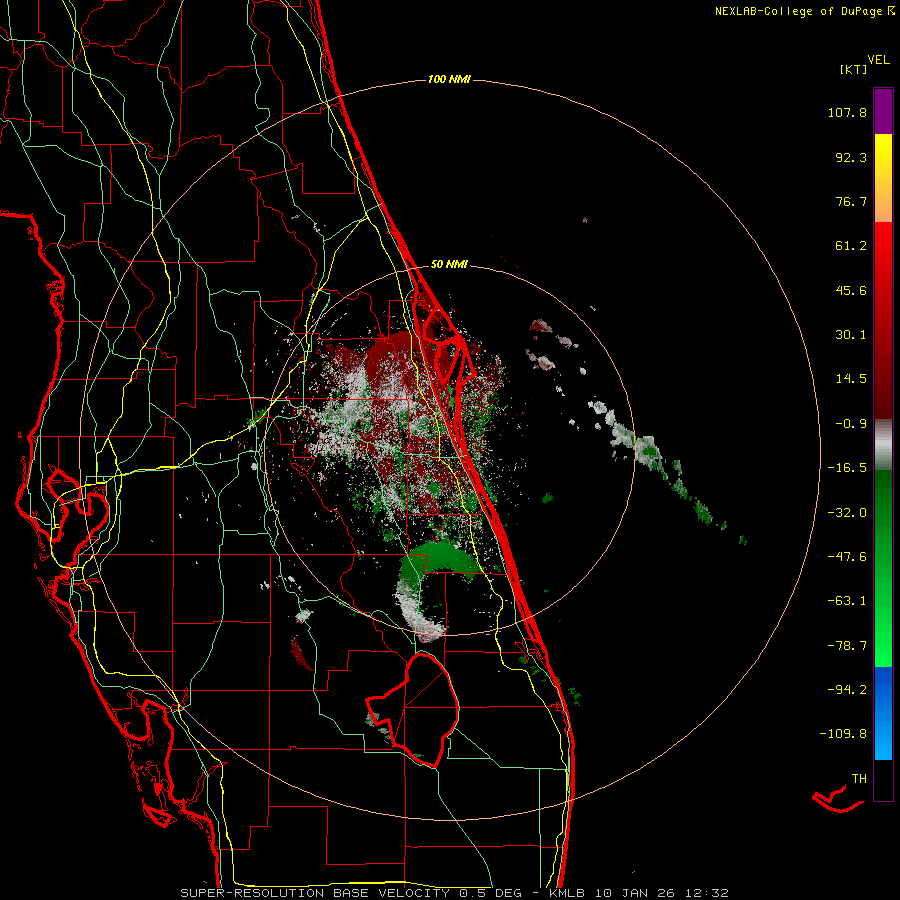The image size is (900, 900).
Task: Pick the bright red segment near 61.2
Action: (883, 247)
